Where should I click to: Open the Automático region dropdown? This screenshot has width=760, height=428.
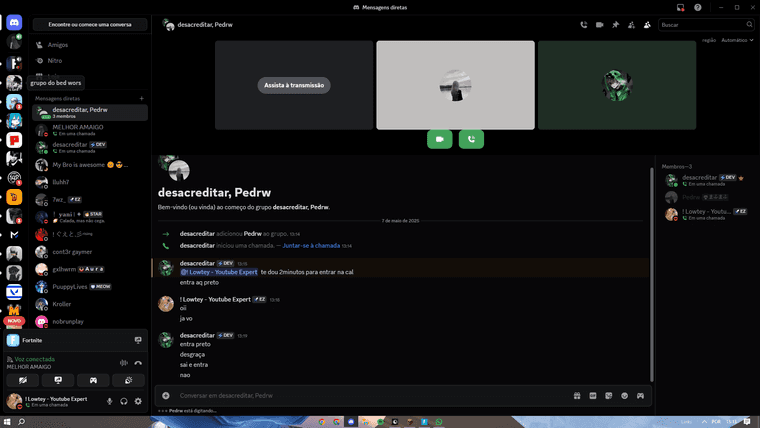[737, 40]
